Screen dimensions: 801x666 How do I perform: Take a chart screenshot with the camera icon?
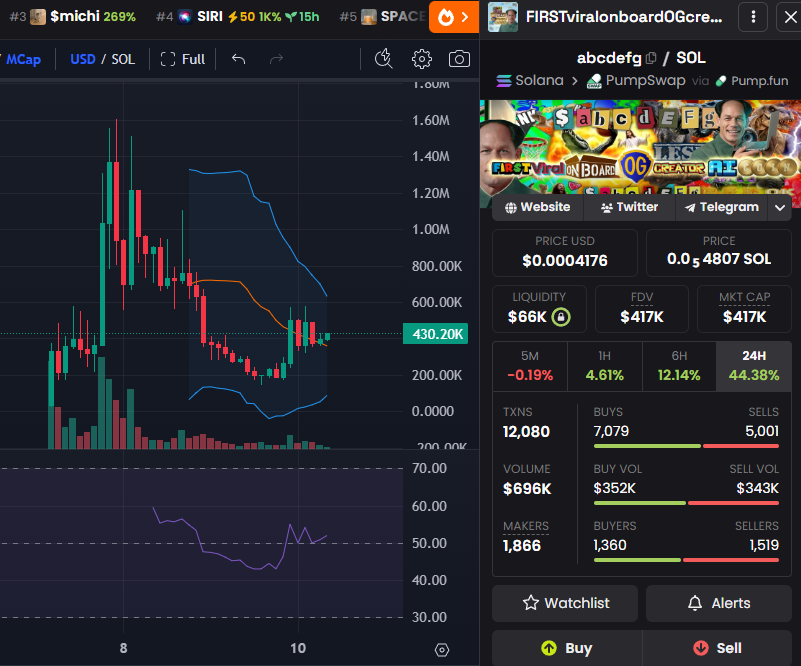(x=459, y=59)
